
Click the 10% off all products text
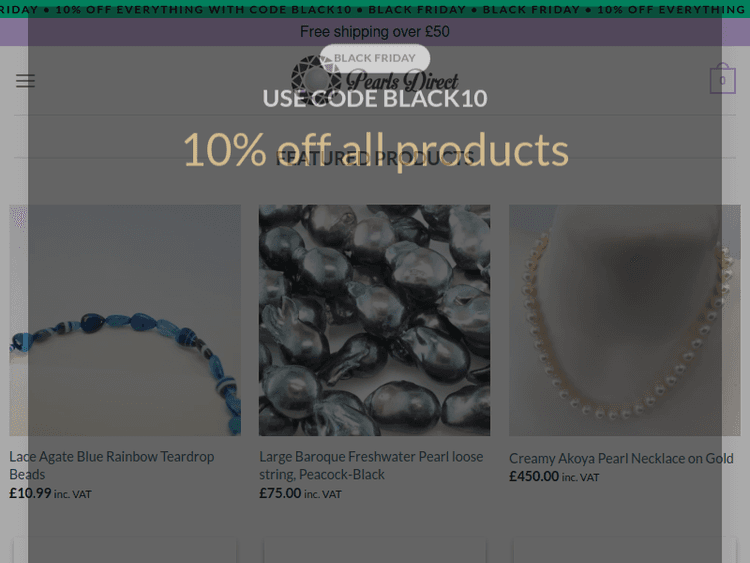pyautogui.click(x=374, y=150)
